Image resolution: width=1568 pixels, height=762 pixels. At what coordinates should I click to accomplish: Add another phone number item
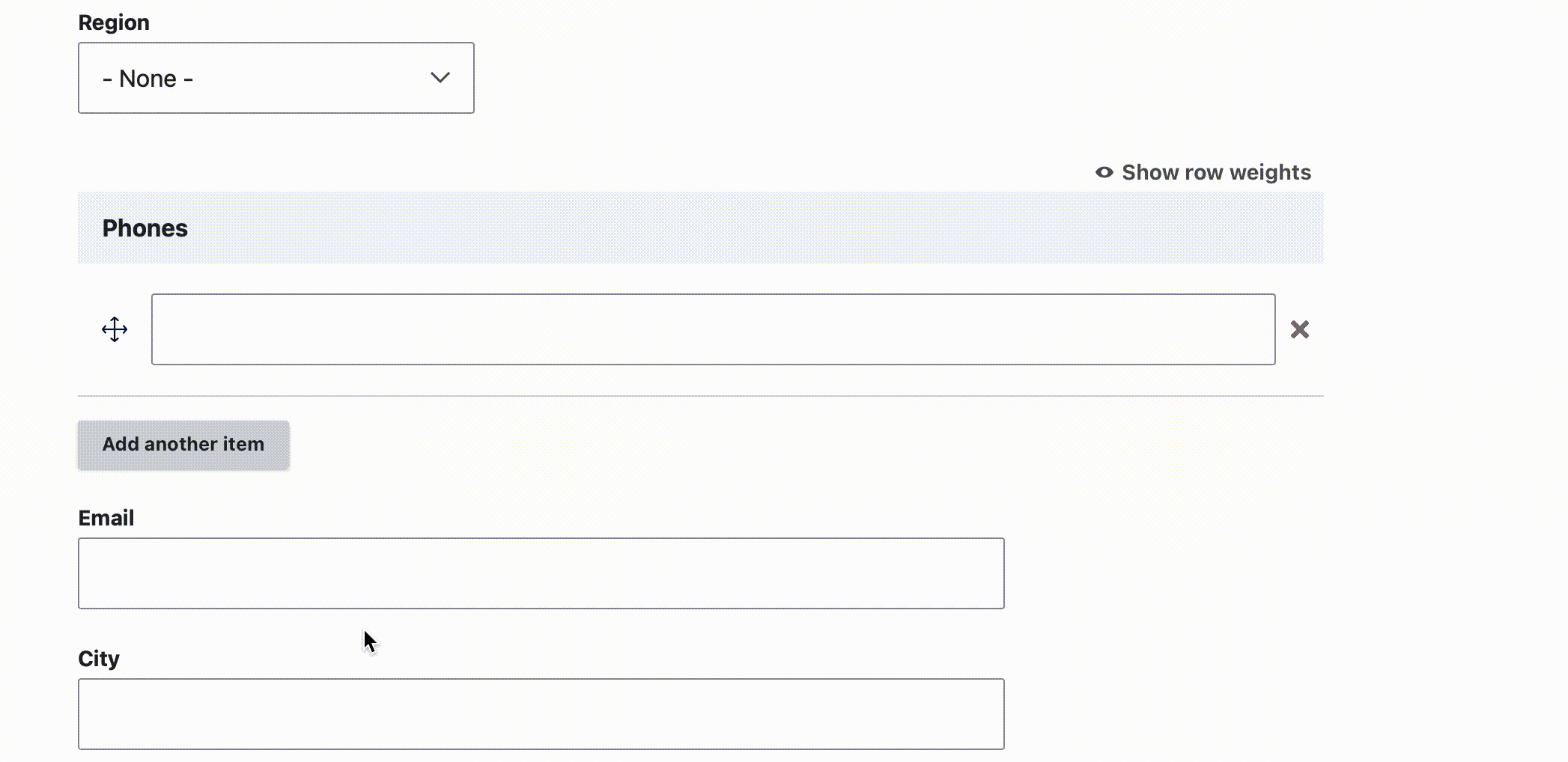[x=183, y=445]
